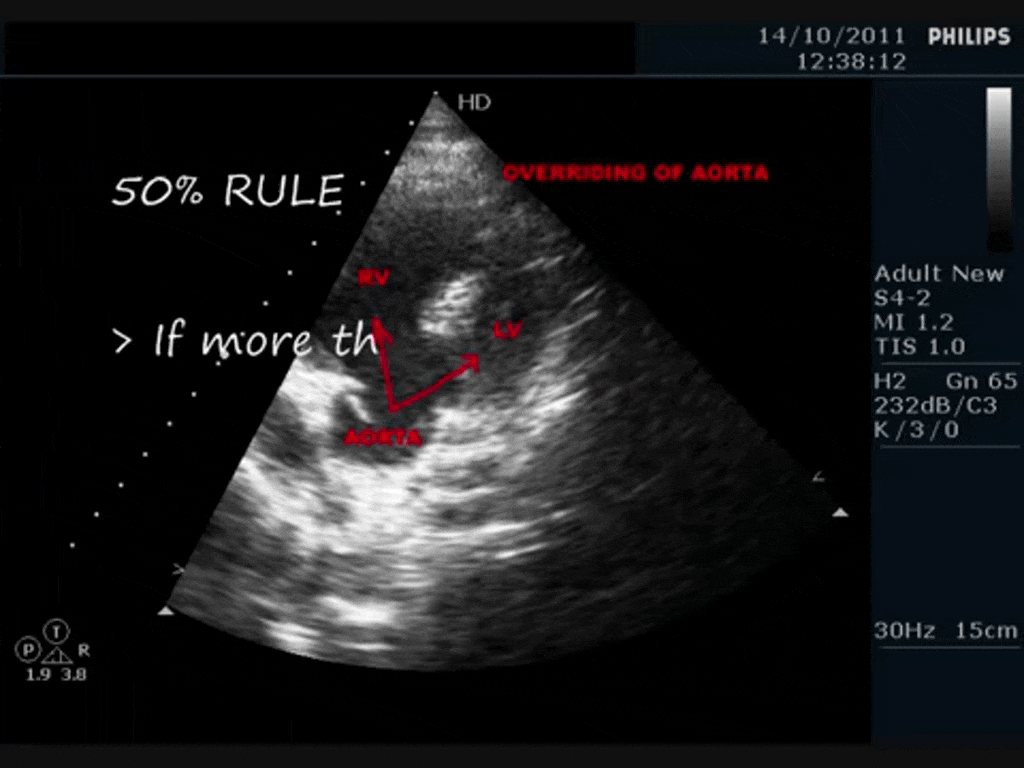
Task: Click the 30Hz frame rate readout
Action: tap(906, 630)
